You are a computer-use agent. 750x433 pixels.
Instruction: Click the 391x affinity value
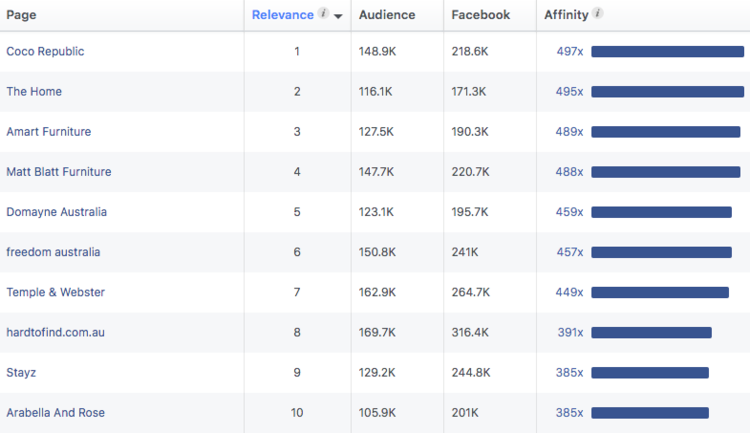569,332
